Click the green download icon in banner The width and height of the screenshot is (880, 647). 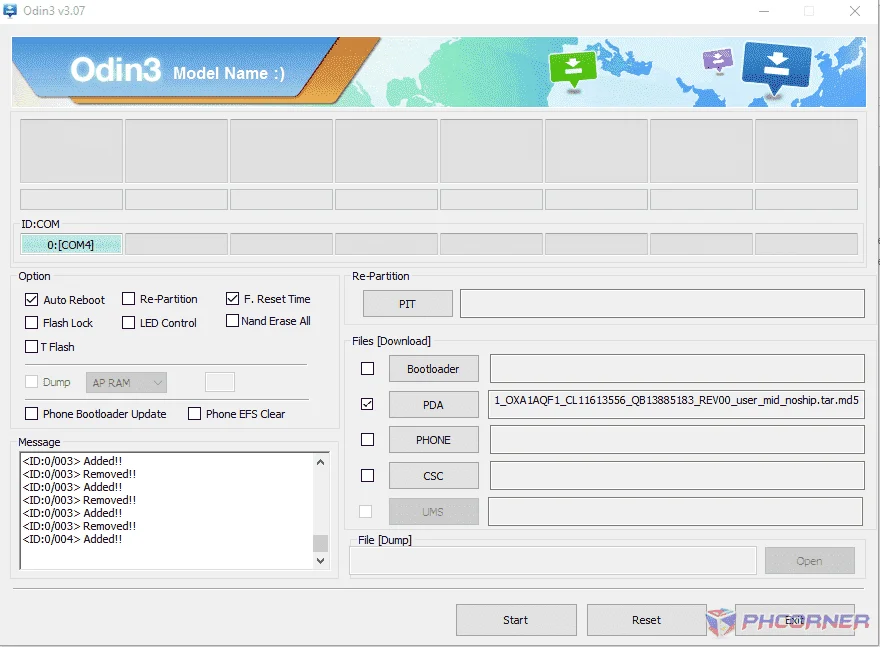tap(572, 70)
